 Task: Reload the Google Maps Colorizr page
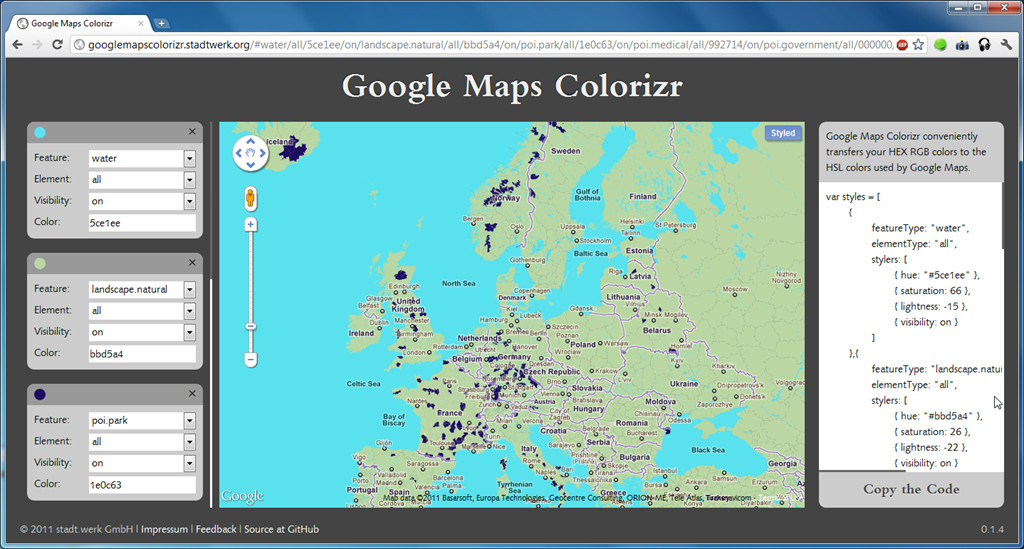pos(57,44)
